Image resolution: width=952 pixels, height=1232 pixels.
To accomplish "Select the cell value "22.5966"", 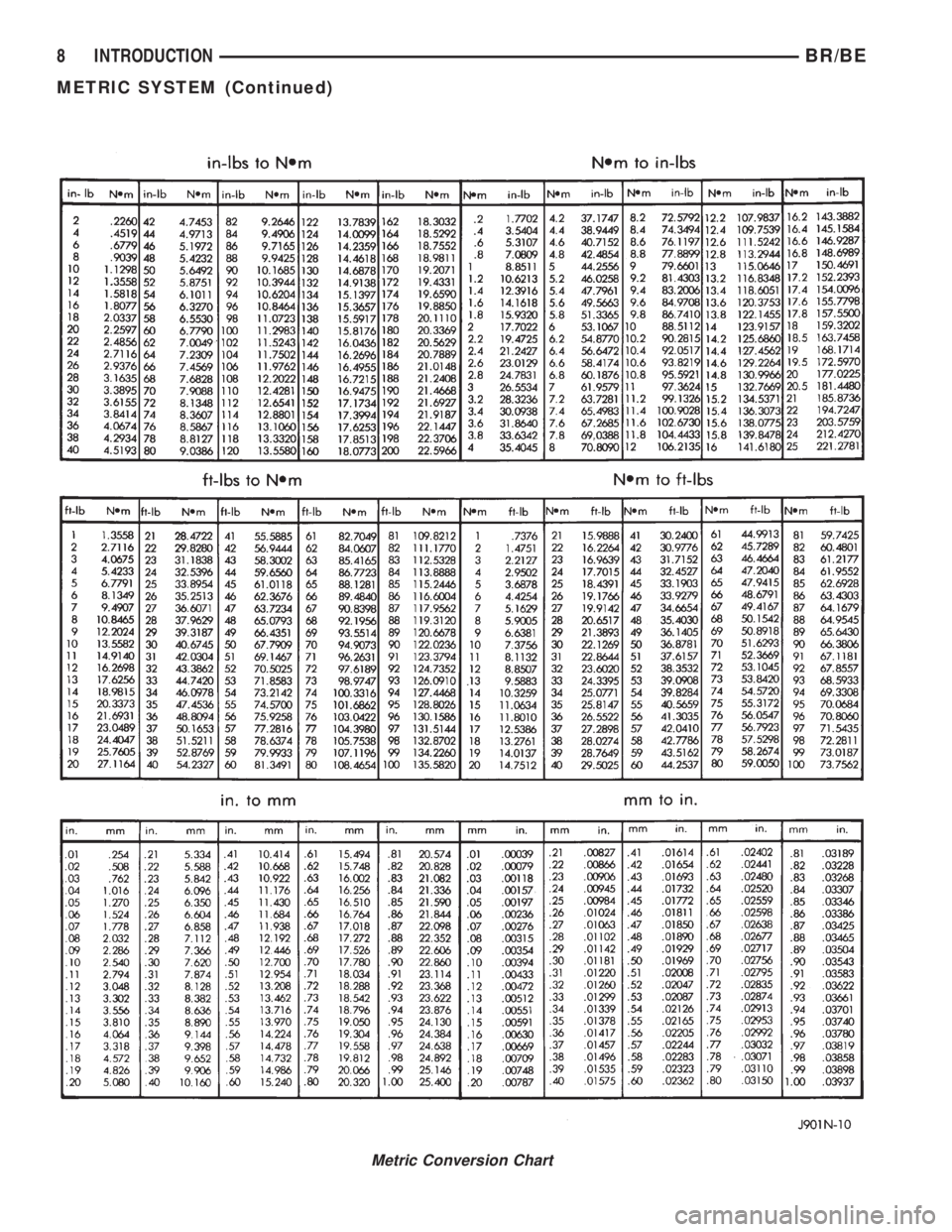I will 434,446.
